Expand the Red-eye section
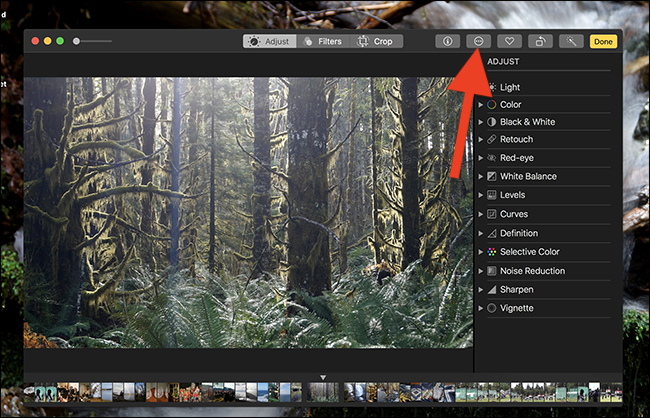 [480, 158]
